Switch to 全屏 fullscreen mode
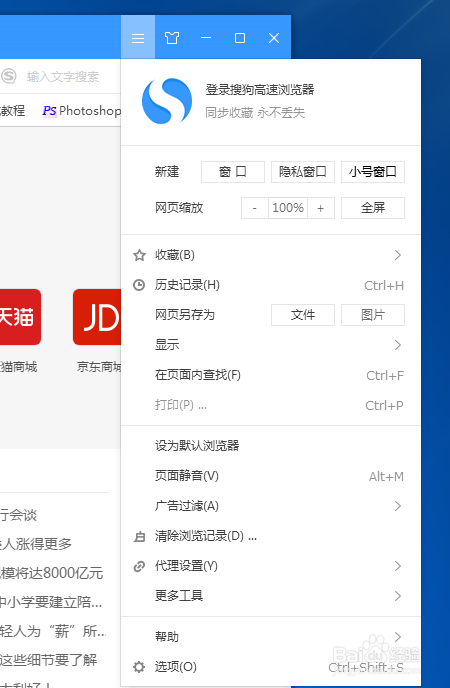 [373, 208]
